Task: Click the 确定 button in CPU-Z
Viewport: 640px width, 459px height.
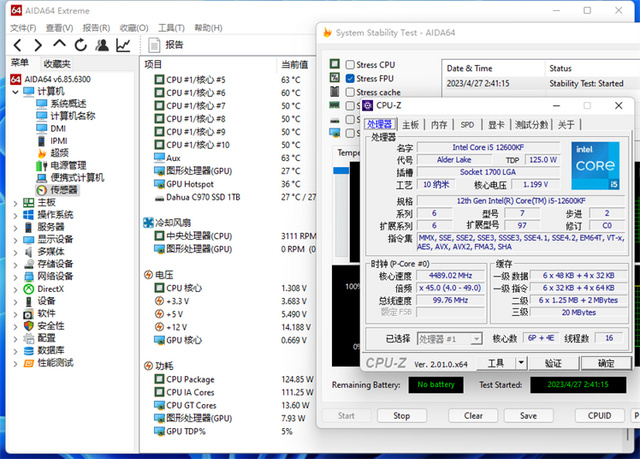Action: coord(606,363)
